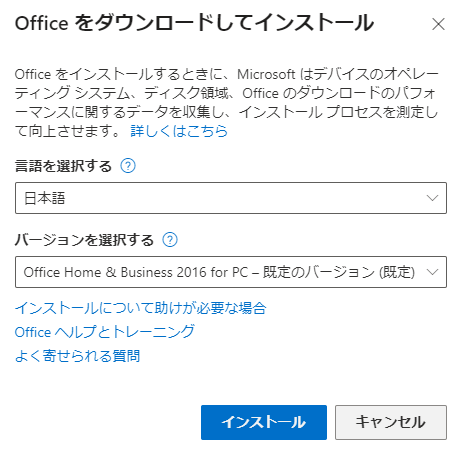This screenshot has width=465, height=461.
Task: Click the Office をダウンロードしてインストール title
Action: pyautogui.click(x=194, y=23)
